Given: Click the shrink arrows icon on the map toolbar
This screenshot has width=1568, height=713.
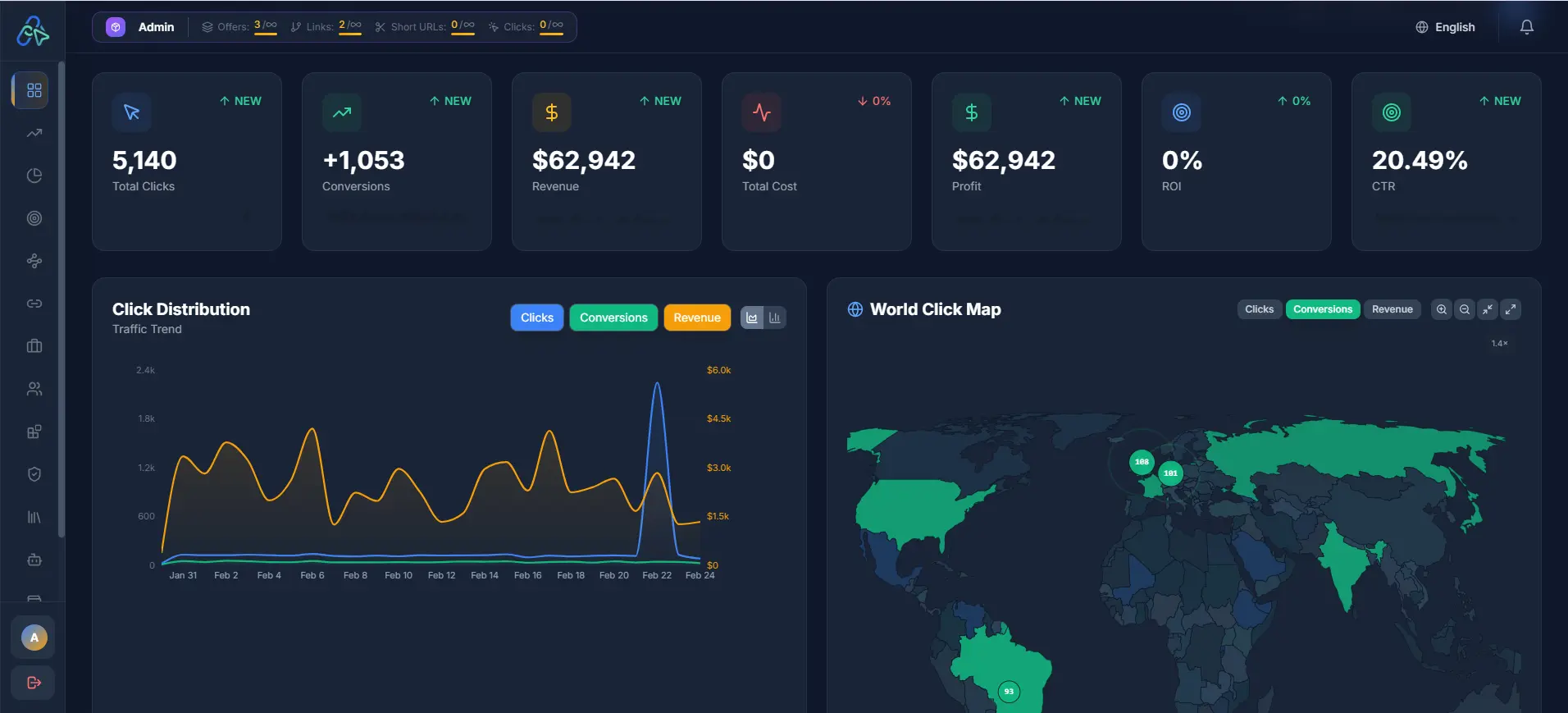Looking at the screenshot, I should (1487, 309).
